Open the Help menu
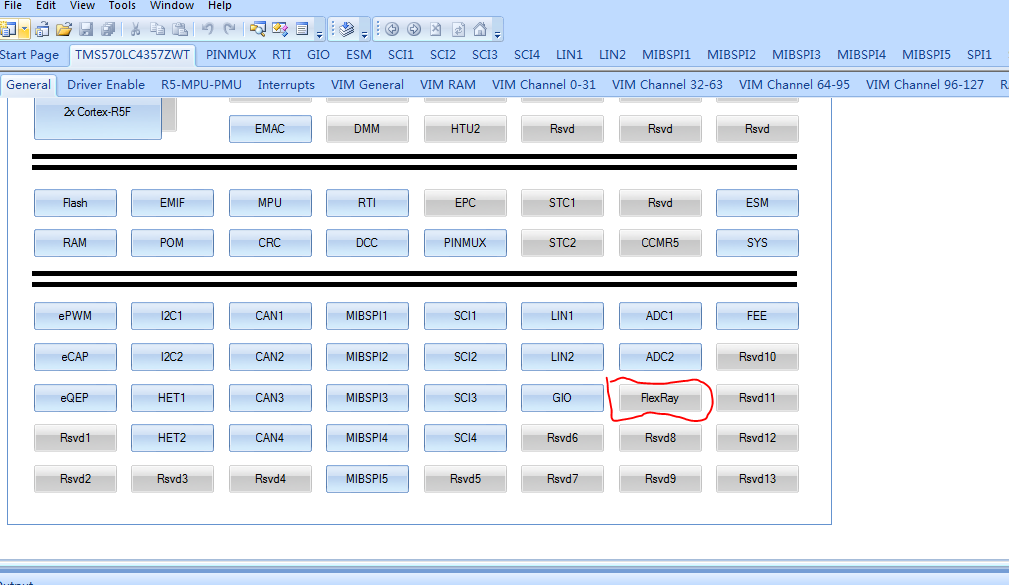1009x585 pixels. (x=219, y=5)
